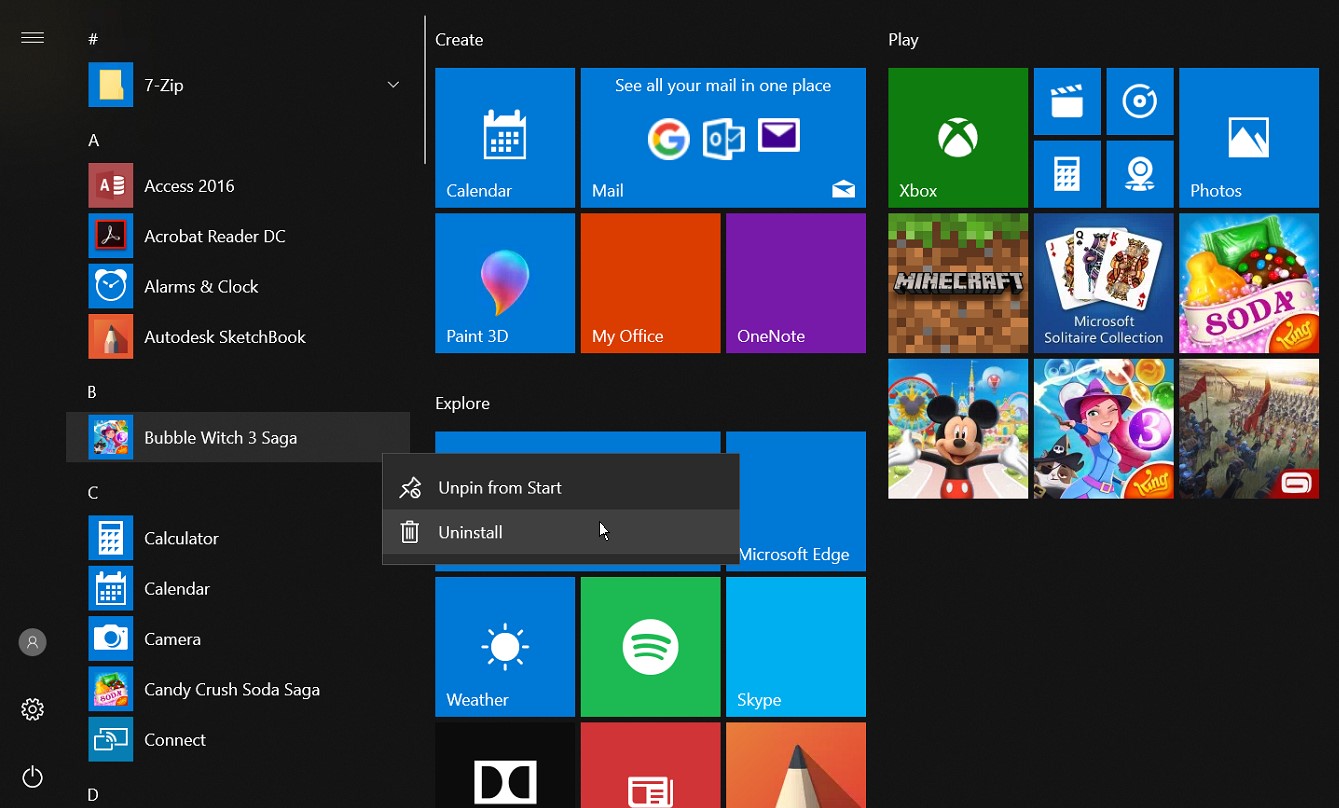This screenshot has height=808, width=1339.
Task: Open the small Calculator tile
Action: [x=1067, y=174]
